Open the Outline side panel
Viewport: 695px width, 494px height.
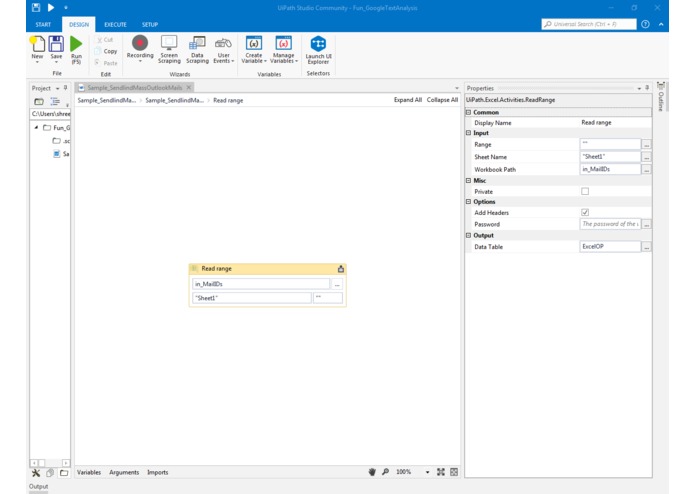[x=660, y=97]
